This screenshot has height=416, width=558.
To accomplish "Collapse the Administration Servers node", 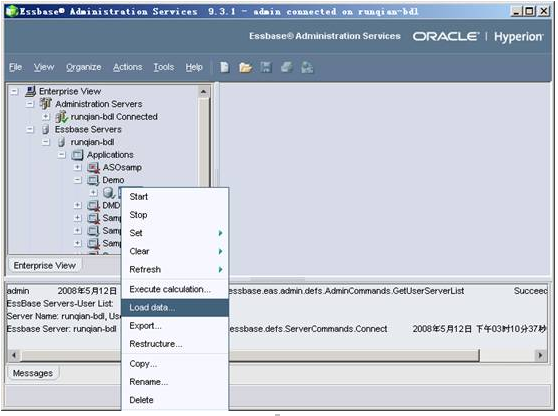I will tap(30, 104).
